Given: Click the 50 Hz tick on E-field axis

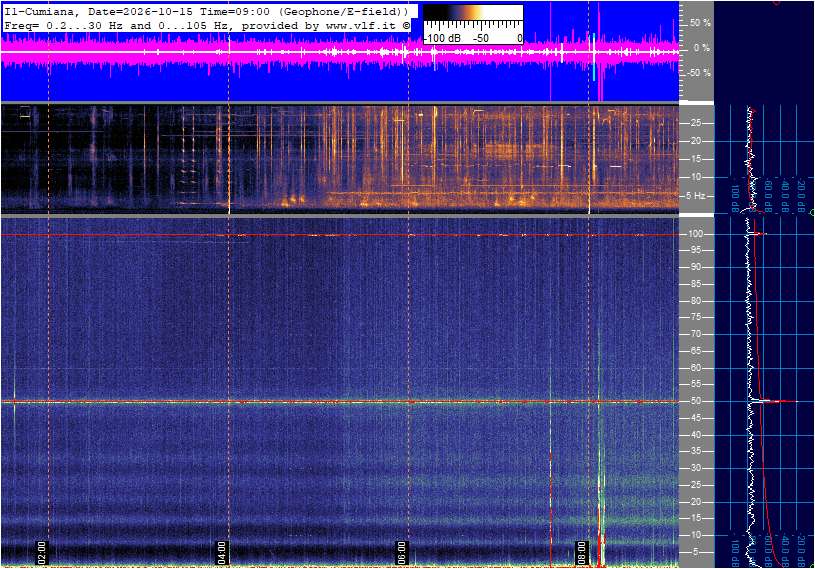Looking at the screenshot, I should click(695, 401).
